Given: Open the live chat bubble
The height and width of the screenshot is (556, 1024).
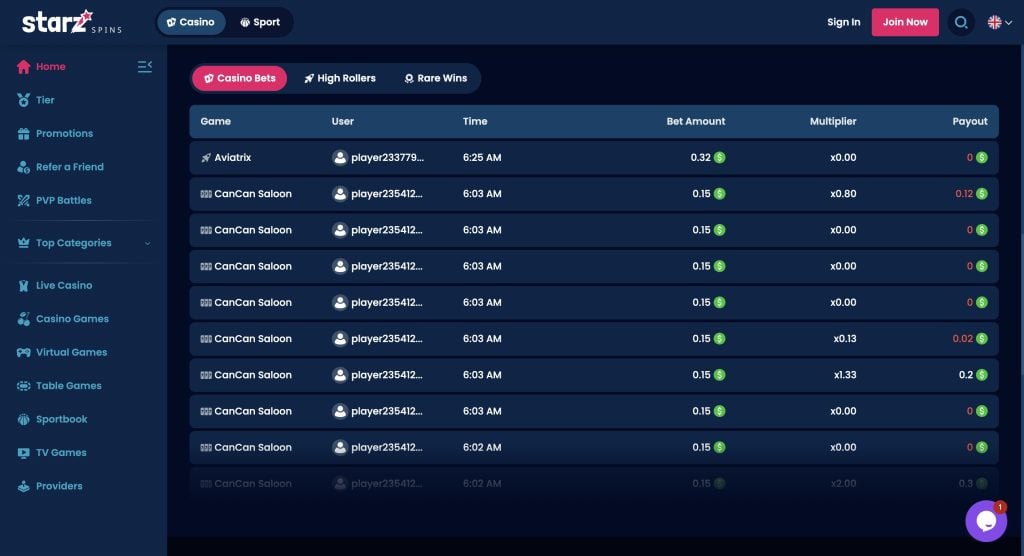Looking at the screenshot, I should point(985,521).
